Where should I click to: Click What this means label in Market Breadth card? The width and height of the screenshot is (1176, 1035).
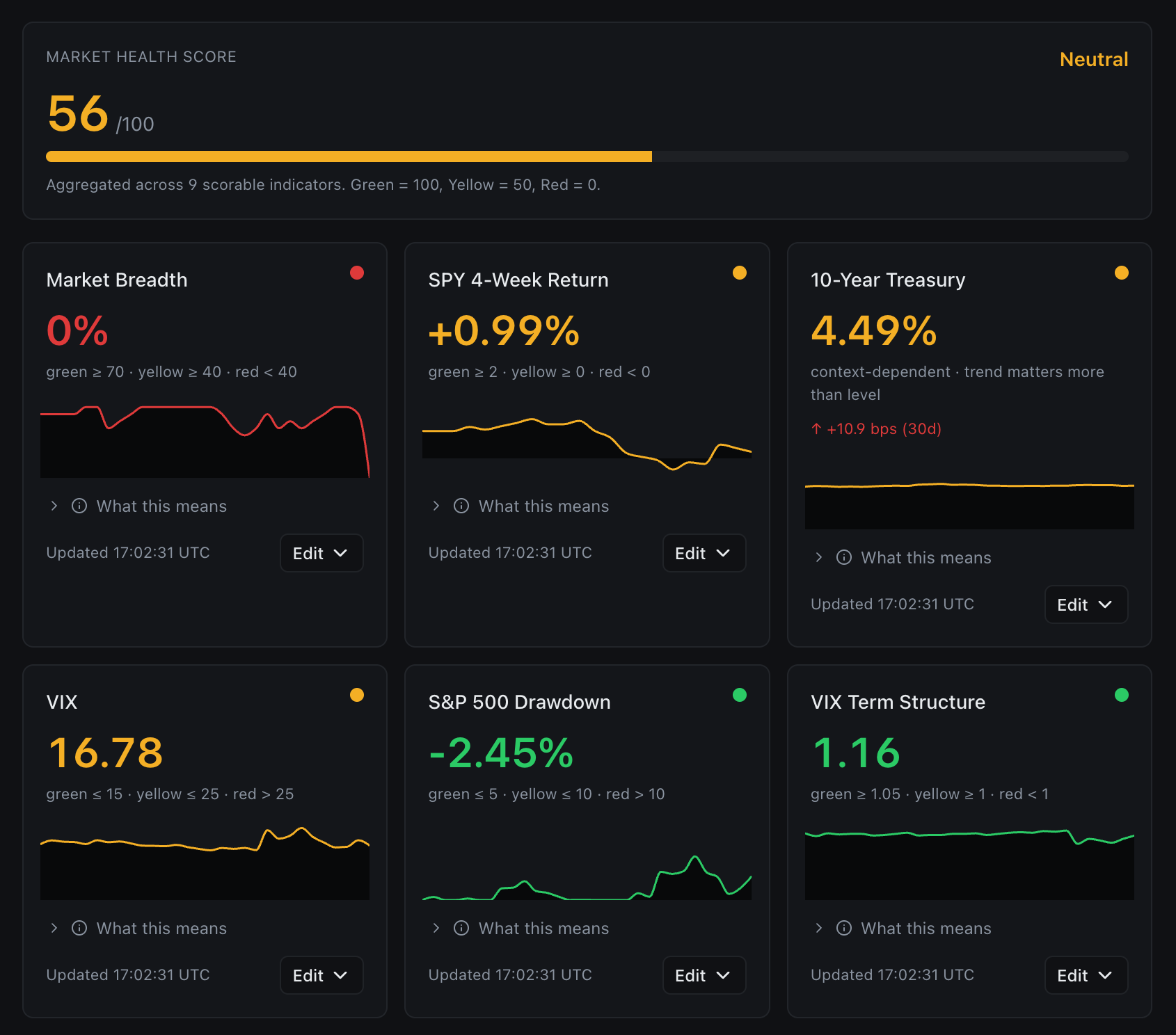(161, 506)
